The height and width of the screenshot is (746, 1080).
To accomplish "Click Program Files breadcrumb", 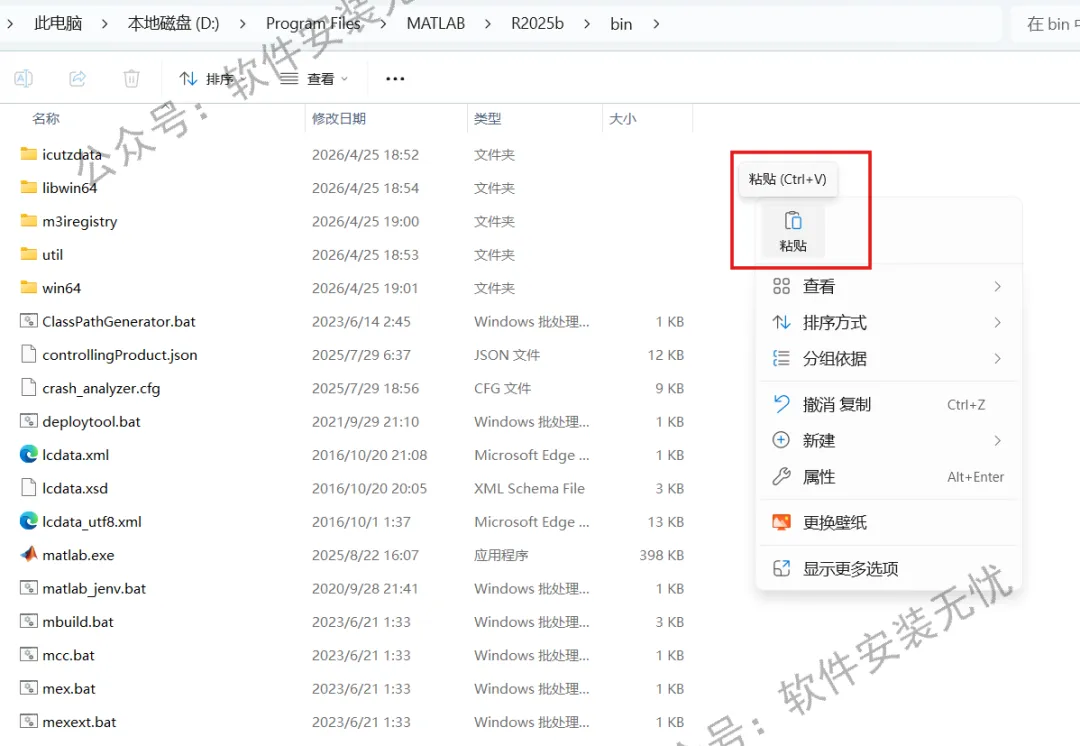I will point(313,24).
